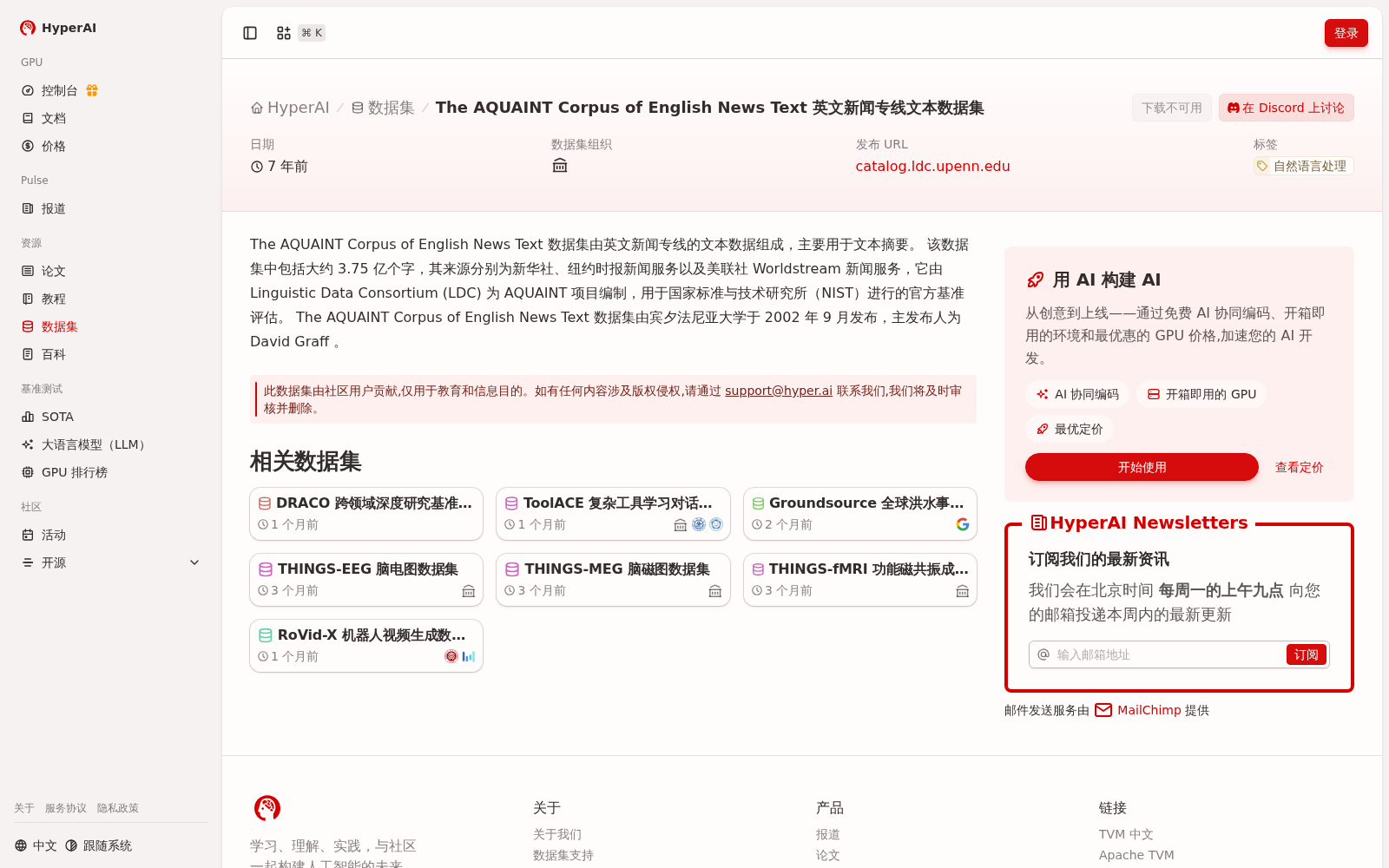Click the 下载不可用 button
The image size is (1389, 868).
[1171, 108]
